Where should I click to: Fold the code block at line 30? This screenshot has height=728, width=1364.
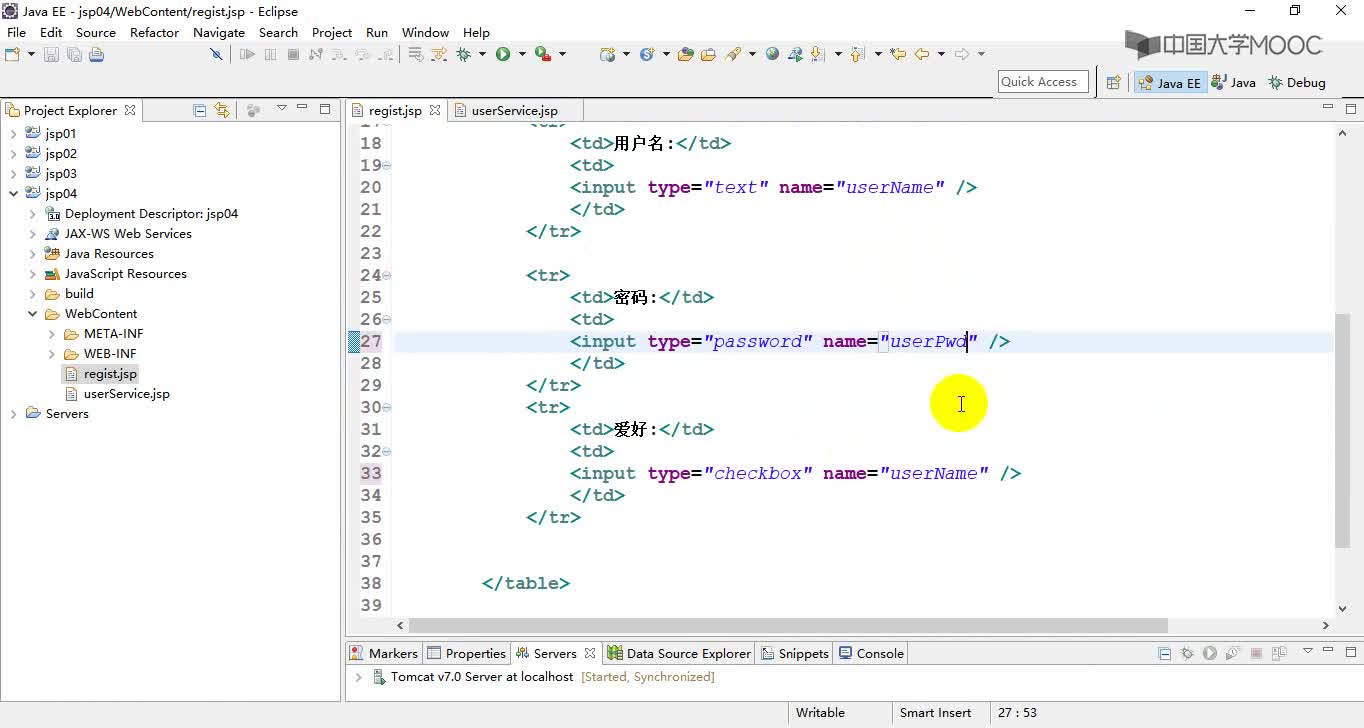tap(387, 407)
